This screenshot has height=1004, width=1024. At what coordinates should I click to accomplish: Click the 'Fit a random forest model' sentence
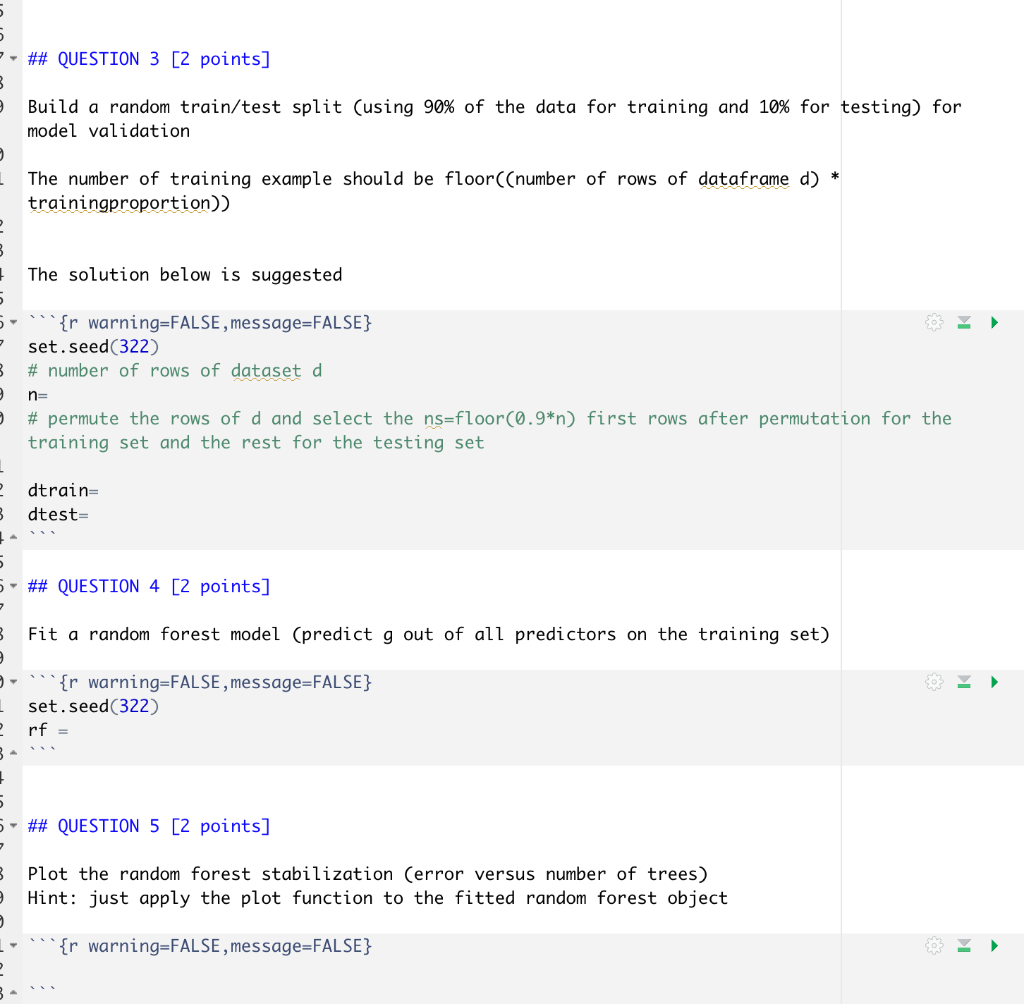point(428,634)
